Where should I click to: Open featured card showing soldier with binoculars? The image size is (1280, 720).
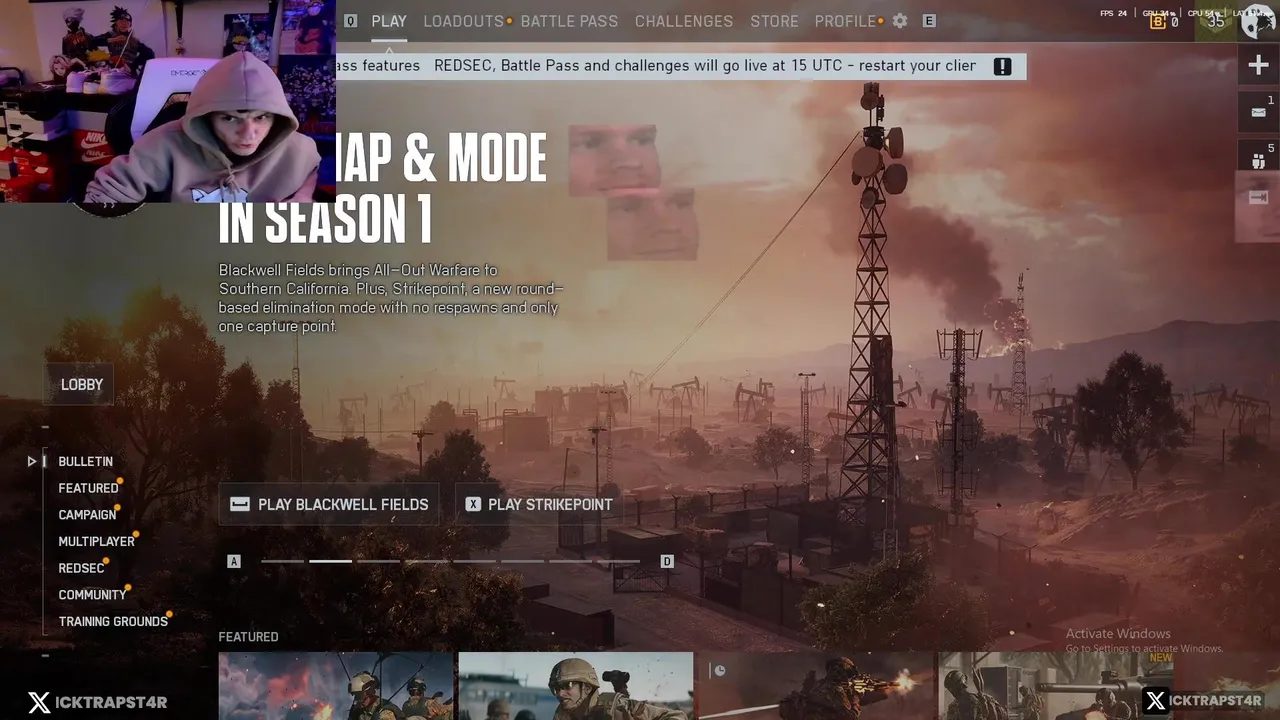576,686
